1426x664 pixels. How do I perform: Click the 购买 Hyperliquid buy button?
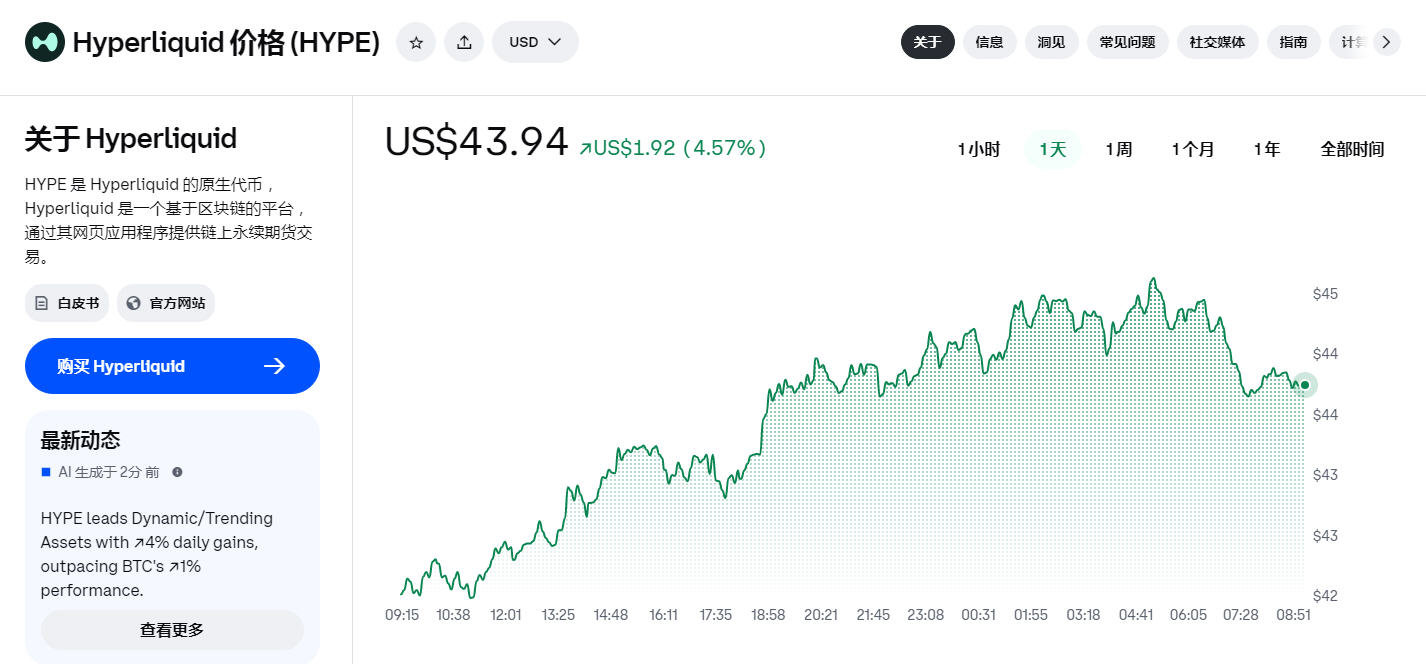(172, 366)
